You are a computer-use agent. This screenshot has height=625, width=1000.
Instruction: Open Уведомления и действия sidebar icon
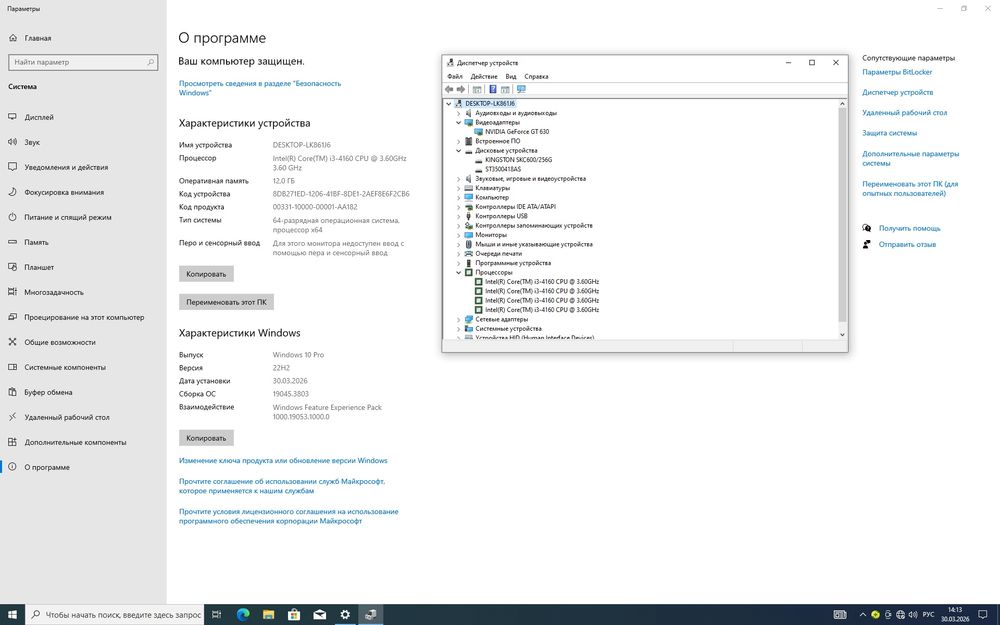pos(12,166)
